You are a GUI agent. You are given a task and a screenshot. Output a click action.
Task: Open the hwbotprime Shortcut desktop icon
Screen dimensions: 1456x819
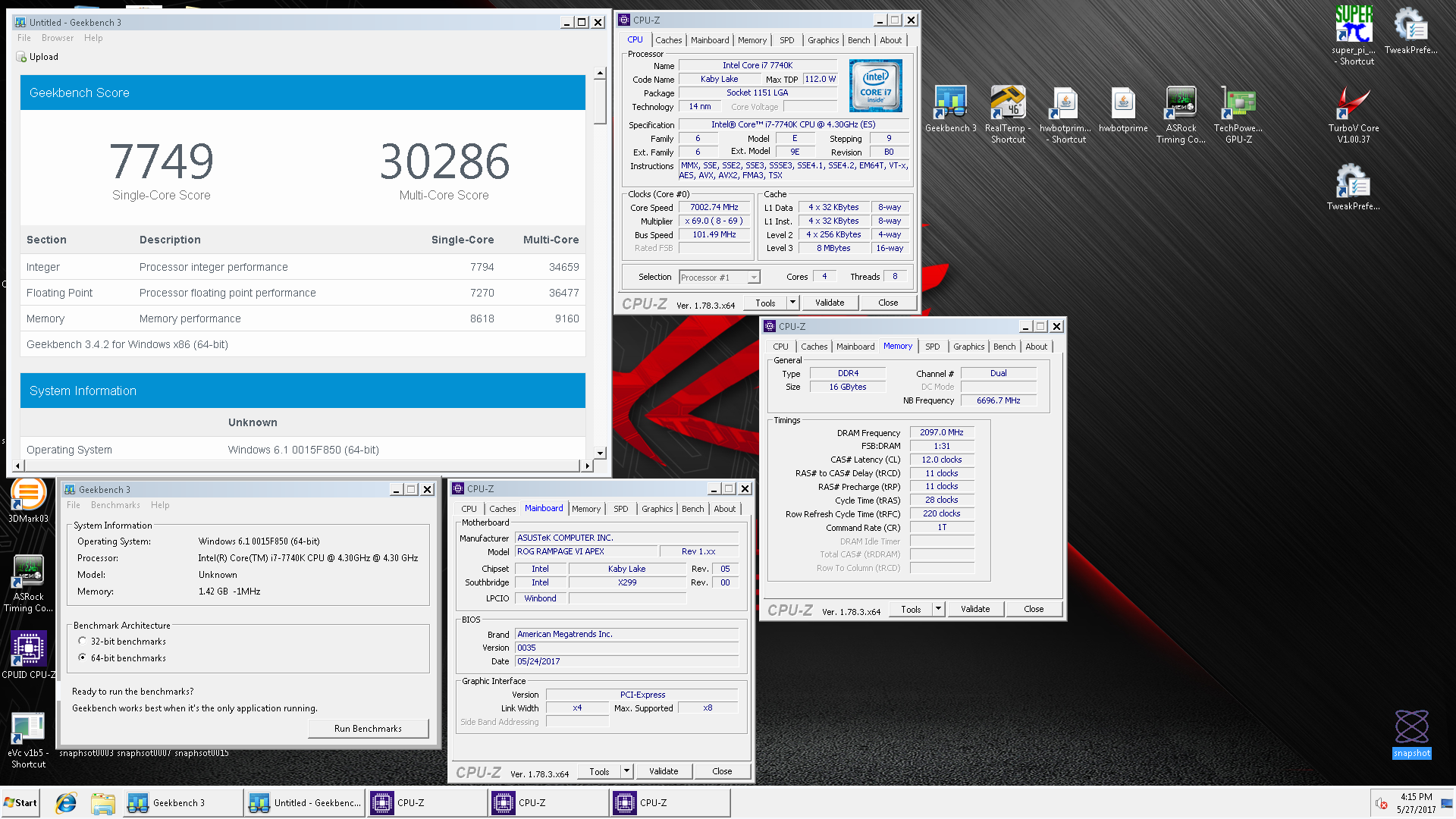[1065, 115]
